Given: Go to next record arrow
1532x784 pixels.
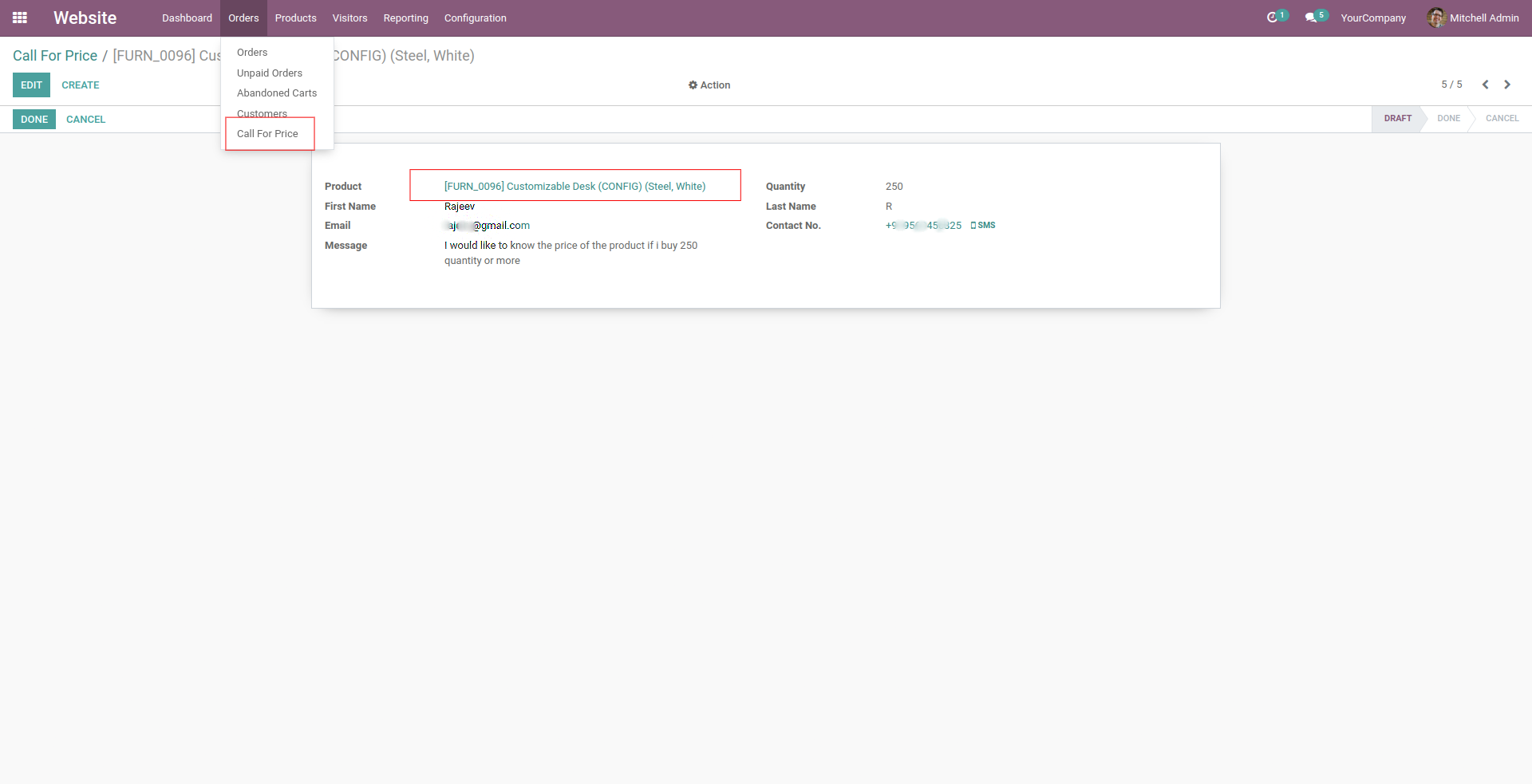Looking at the screenshot, I should [x=1507, y=85].
